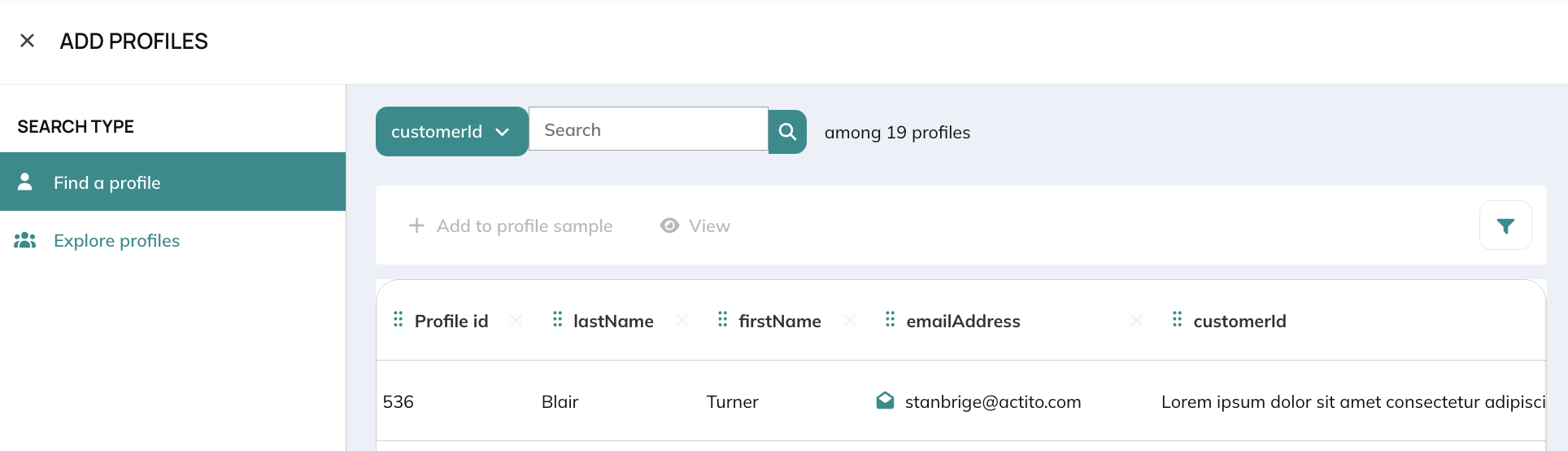Click Add to profile sample
This screenshot has height=451, width=1568.
510,225
